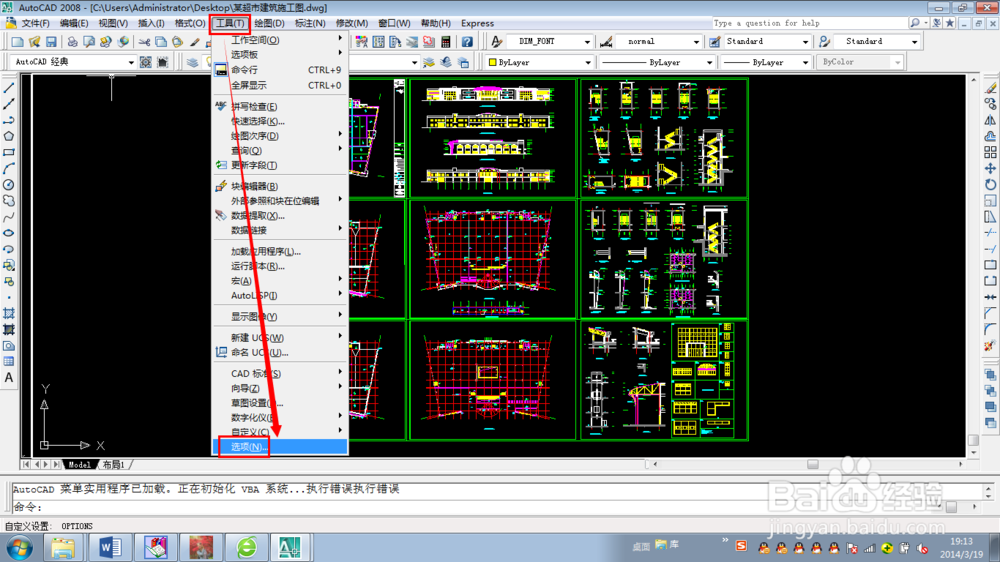Choose 块编辑器(B) menu entry
This screenshot has width=1000, height=562.
(x=281, y=186)
